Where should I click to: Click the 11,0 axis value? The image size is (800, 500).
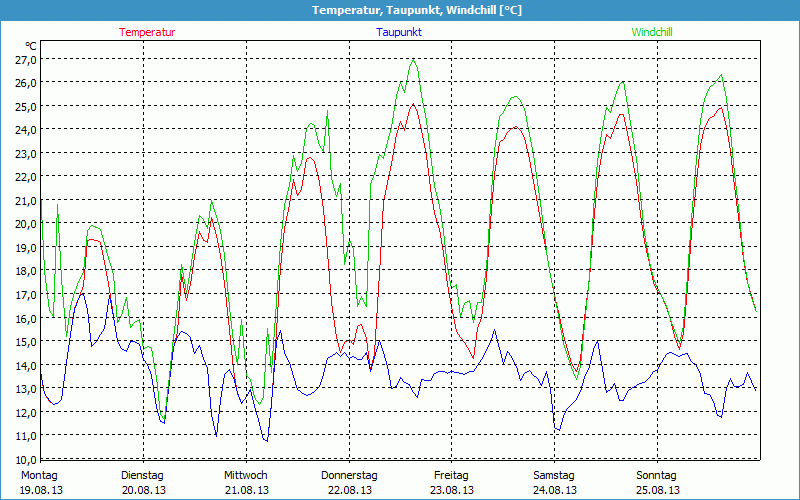pyautogui.click(x=25, y=435)
